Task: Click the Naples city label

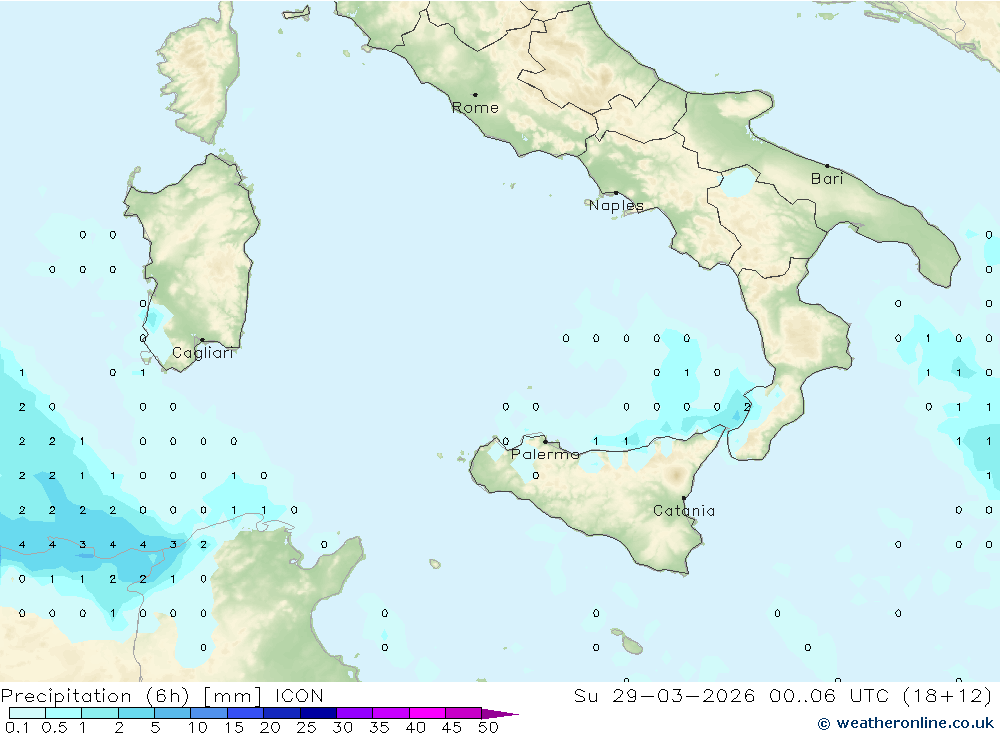Action: coord(616,205)
